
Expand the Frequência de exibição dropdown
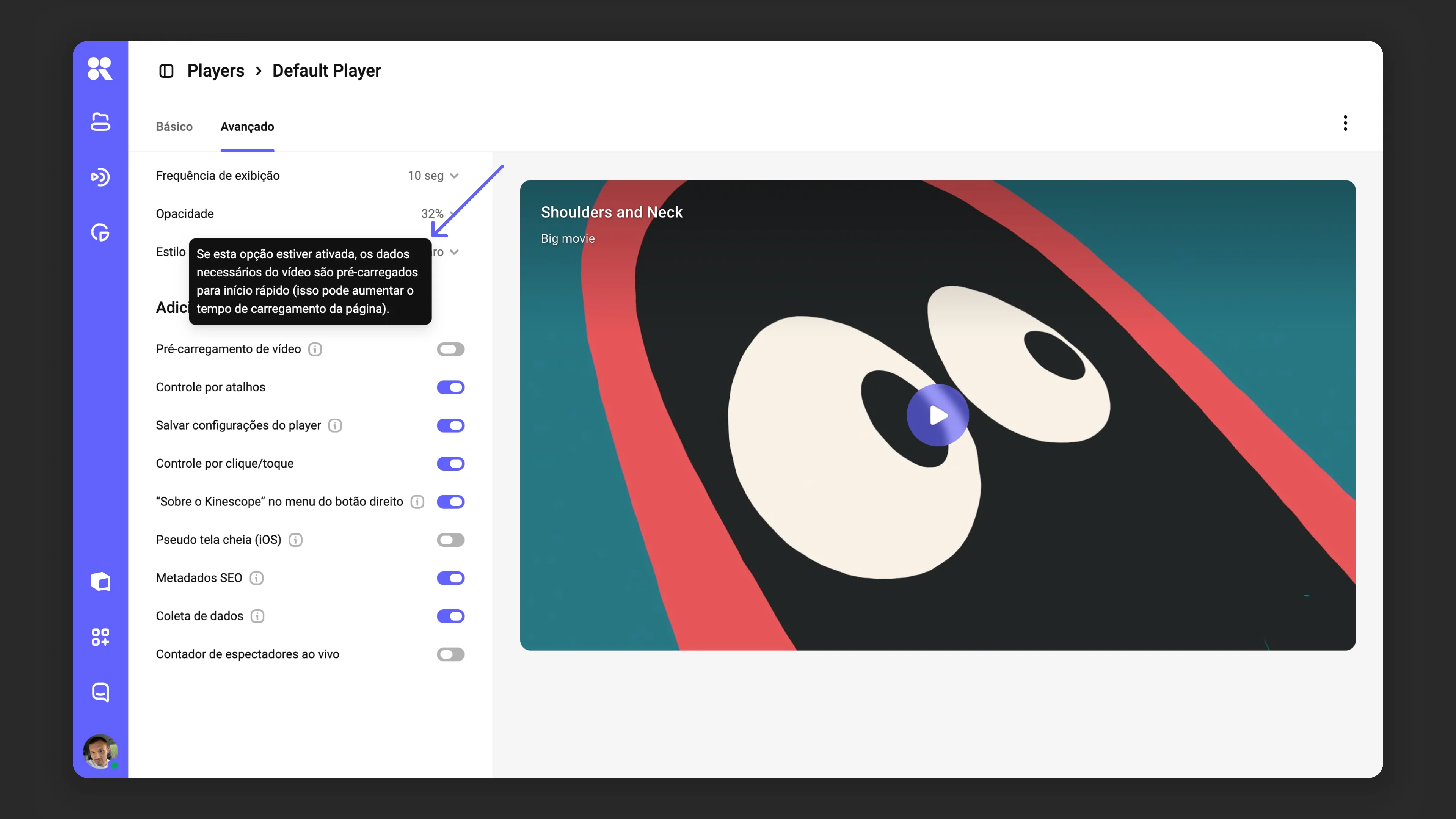point(433,176)
